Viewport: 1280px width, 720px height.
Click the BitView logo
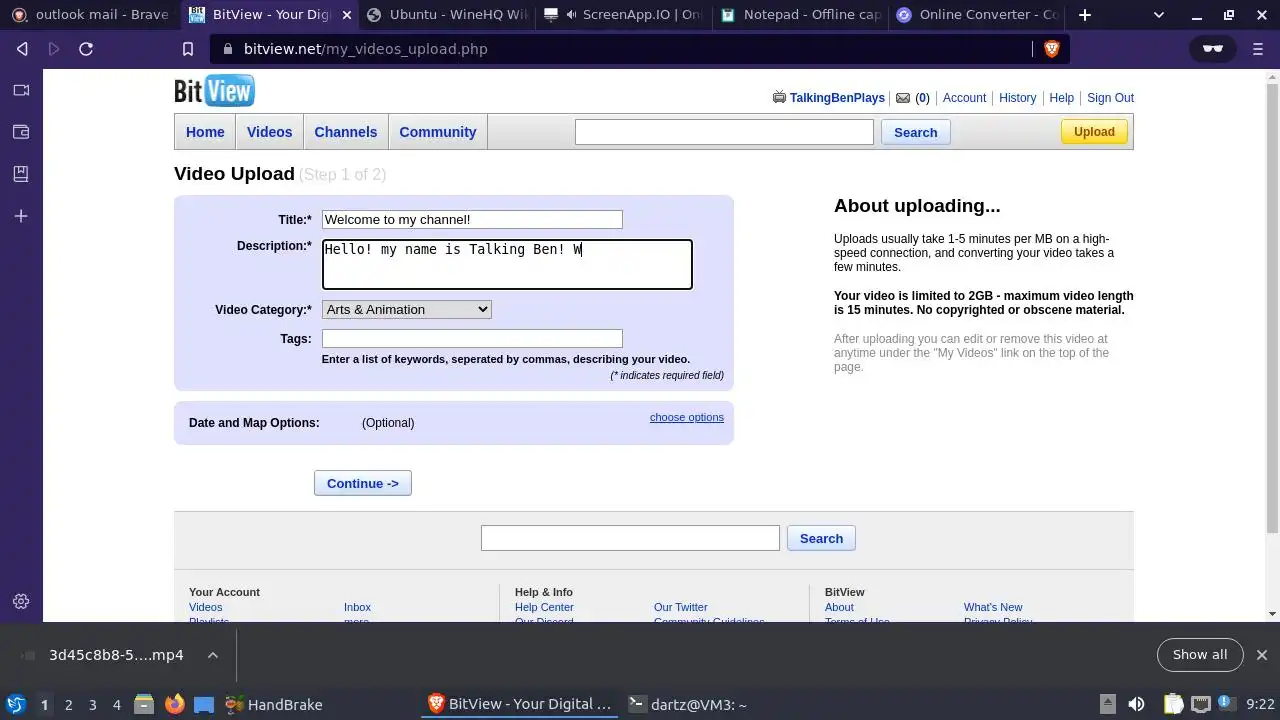point(214,91)
